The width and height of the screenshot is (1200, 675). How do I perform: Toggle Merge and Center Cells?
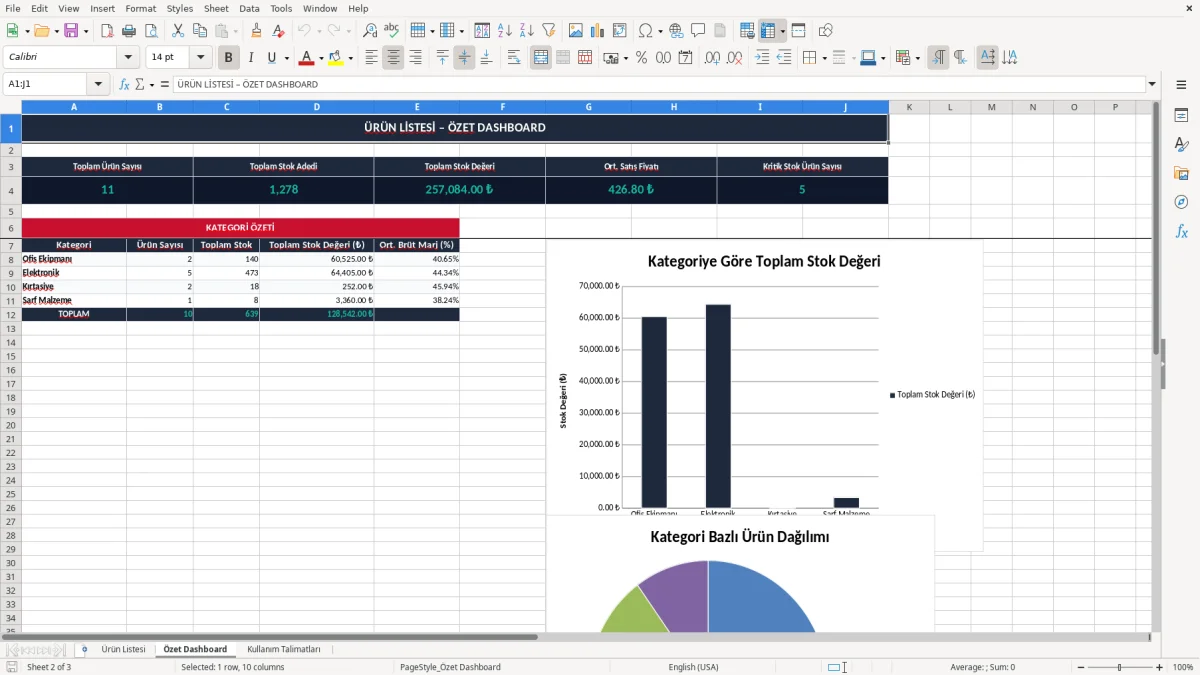click(x=541, y=58)
